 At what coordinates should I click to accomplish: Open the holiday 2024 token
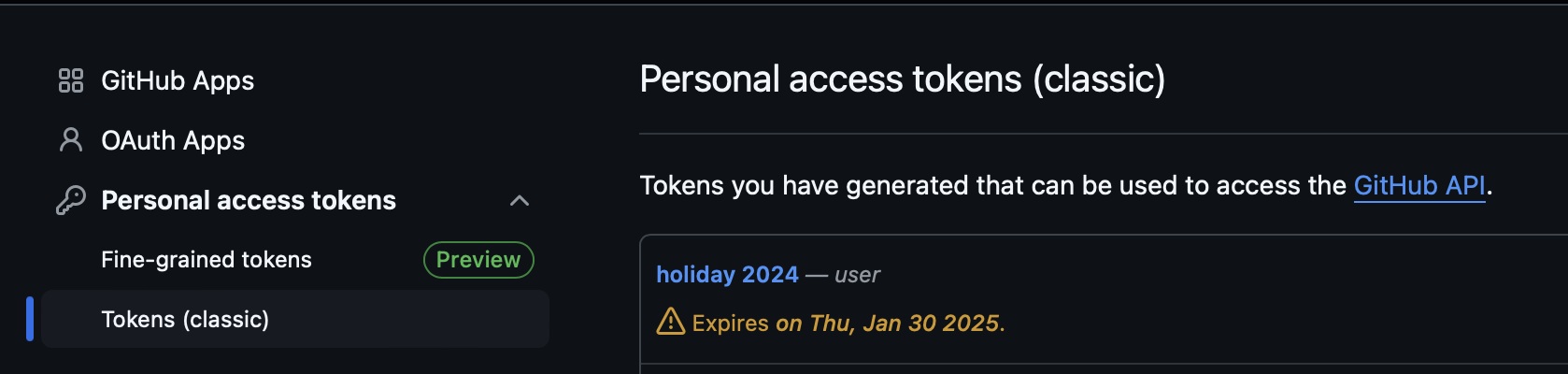[x=727, y=275]
